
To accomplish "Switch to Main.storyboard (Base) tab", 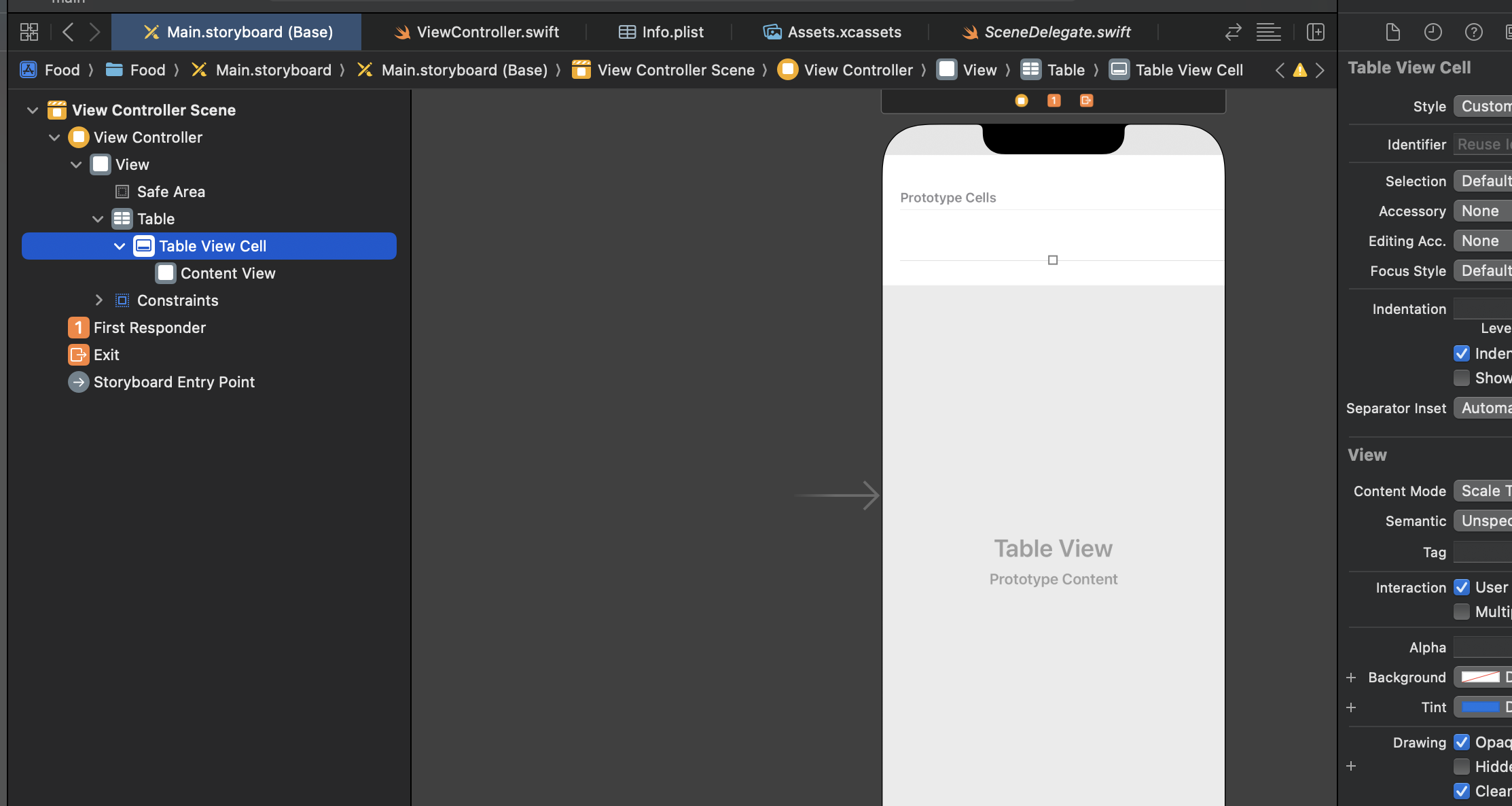I will [x=237, y=32].
